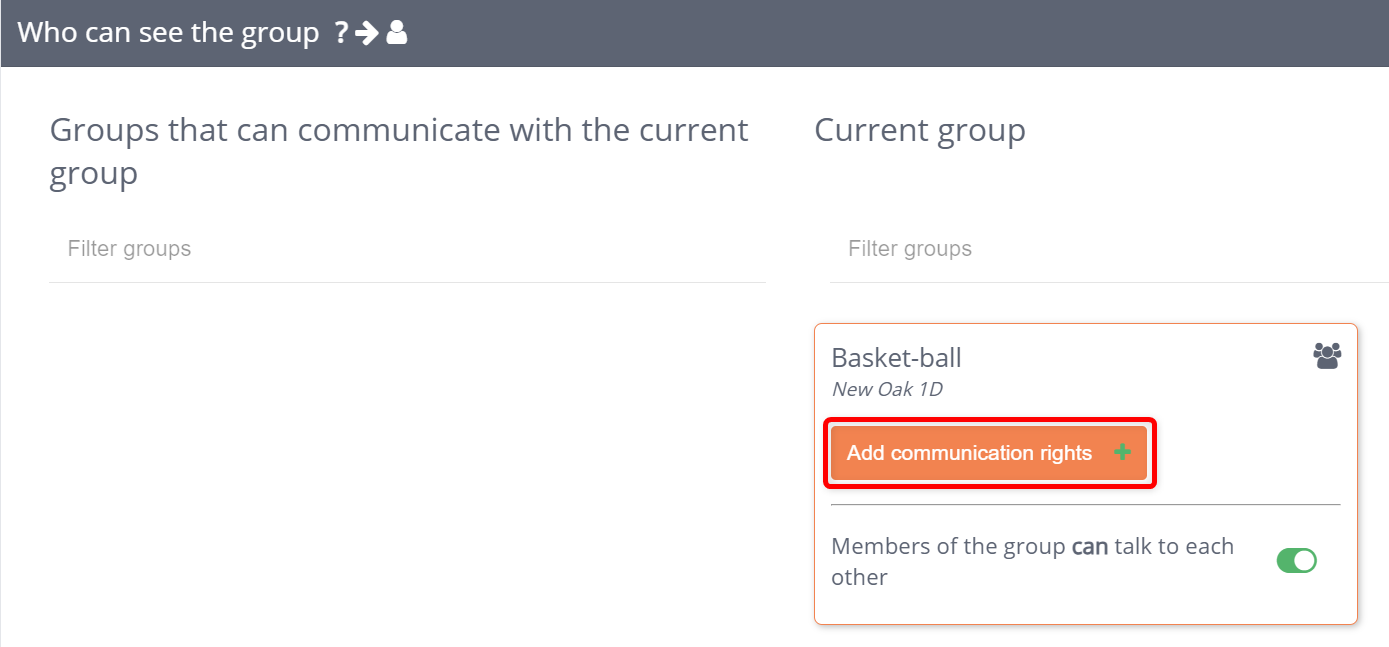Click the Who can see the group title
This screenshot has height=647, width=1389.
(170, 32)
